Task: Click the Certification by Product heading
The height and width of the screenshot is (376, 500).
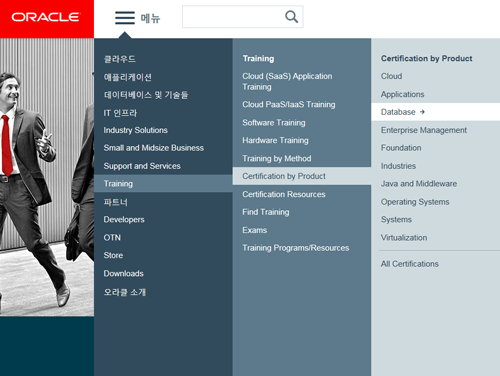Action: point(427,58)
